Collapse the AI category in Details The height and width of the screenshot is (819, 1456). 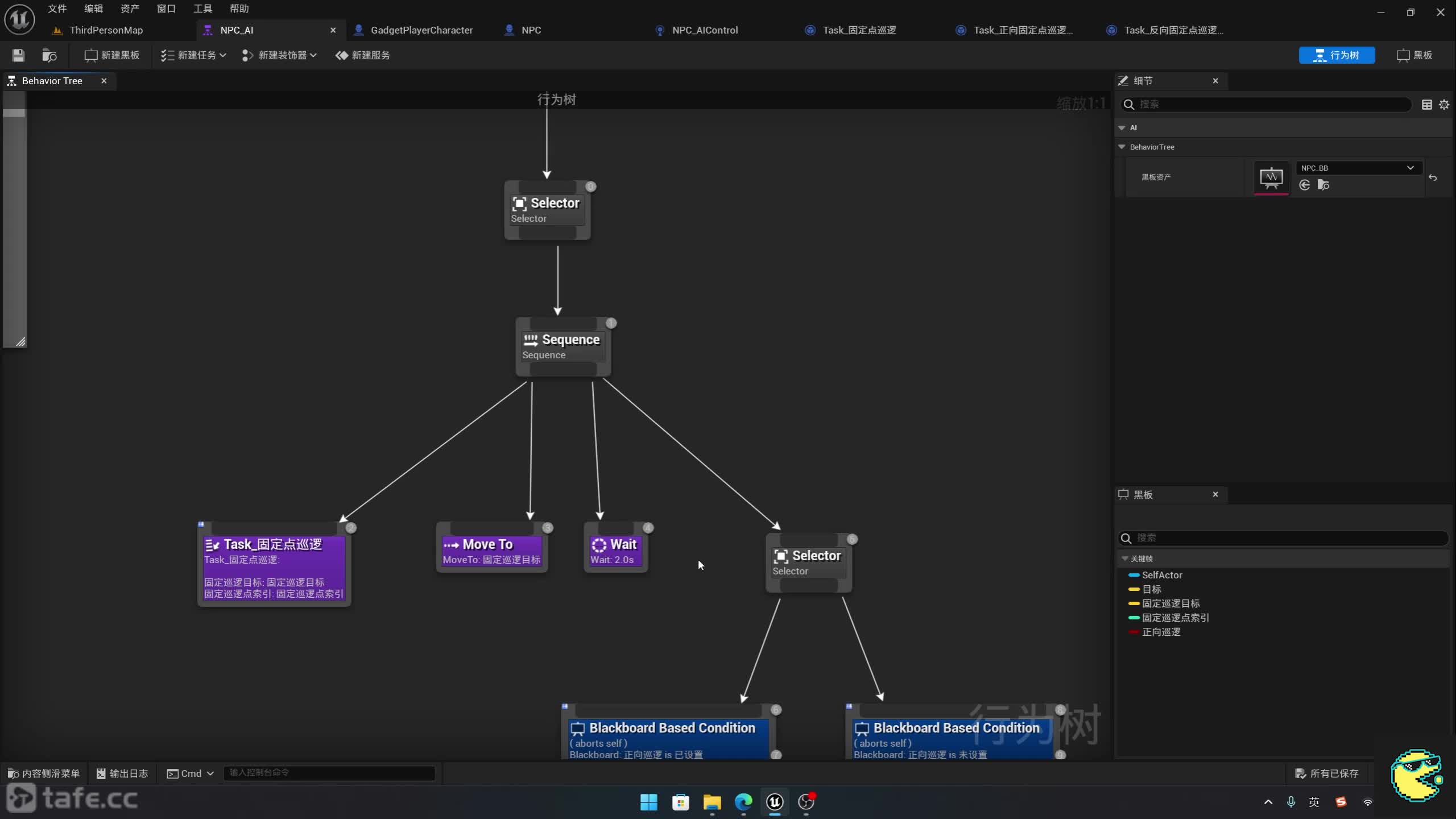point(1122,128)
